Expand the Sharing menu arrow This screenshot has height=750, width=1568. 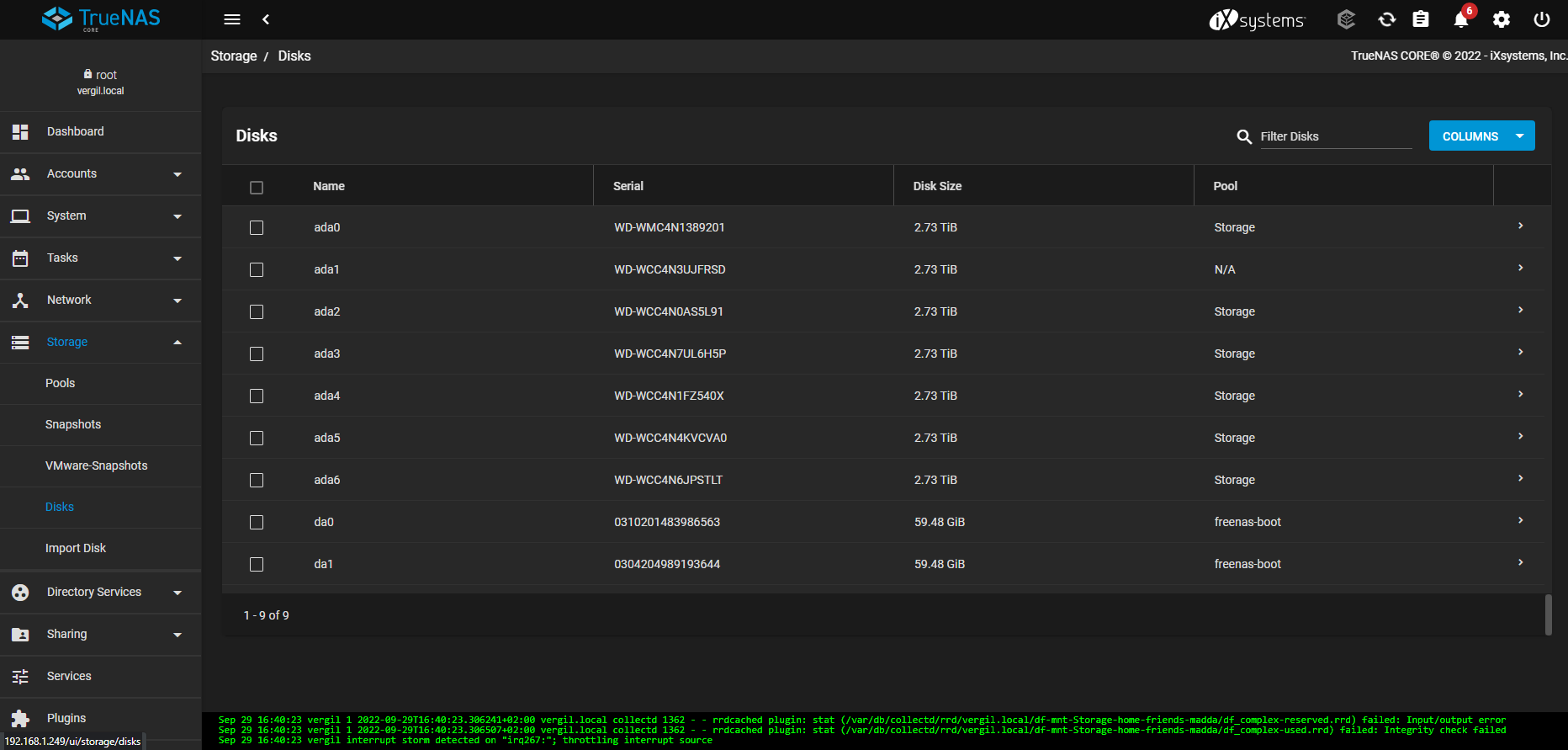177,635
